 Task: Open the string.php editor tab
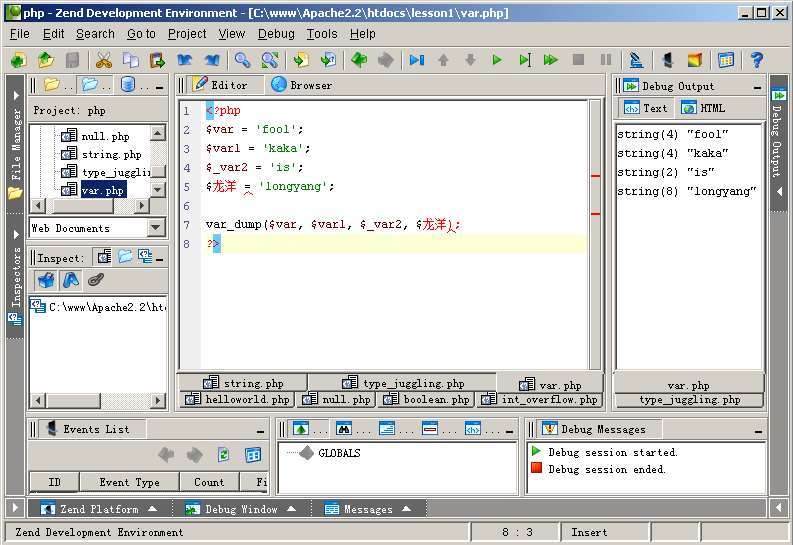pyautogui.click(x=243, y=383)
